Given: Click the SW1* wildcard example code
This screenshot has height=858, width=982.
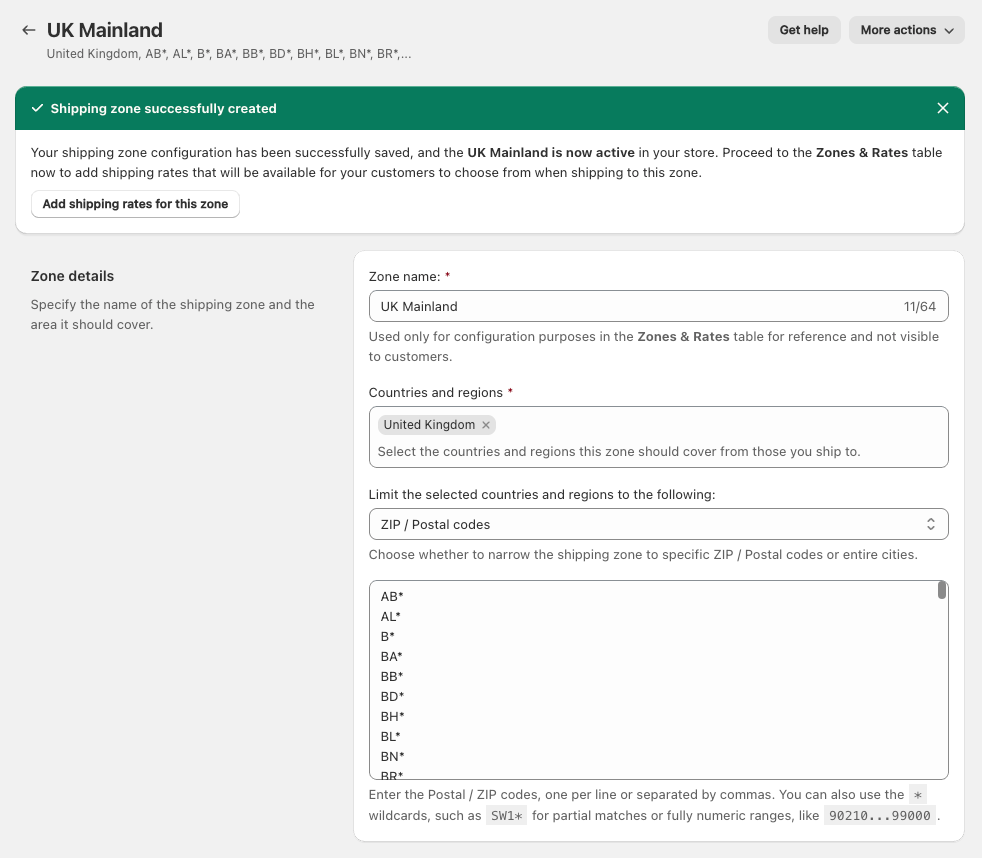Looking at the screenshot, I should pyautogui.click(x=506, y=816).
